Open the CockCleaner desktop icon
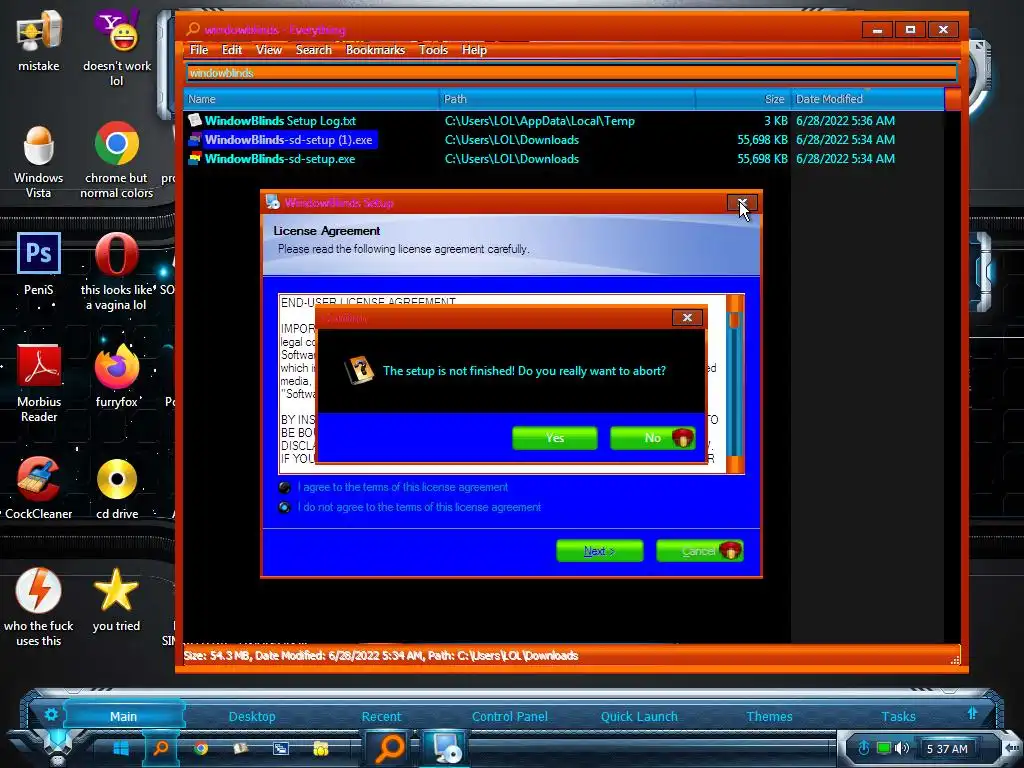Image resolution: width=1024 pixels, height=768 pixels. tap(39, 488)
